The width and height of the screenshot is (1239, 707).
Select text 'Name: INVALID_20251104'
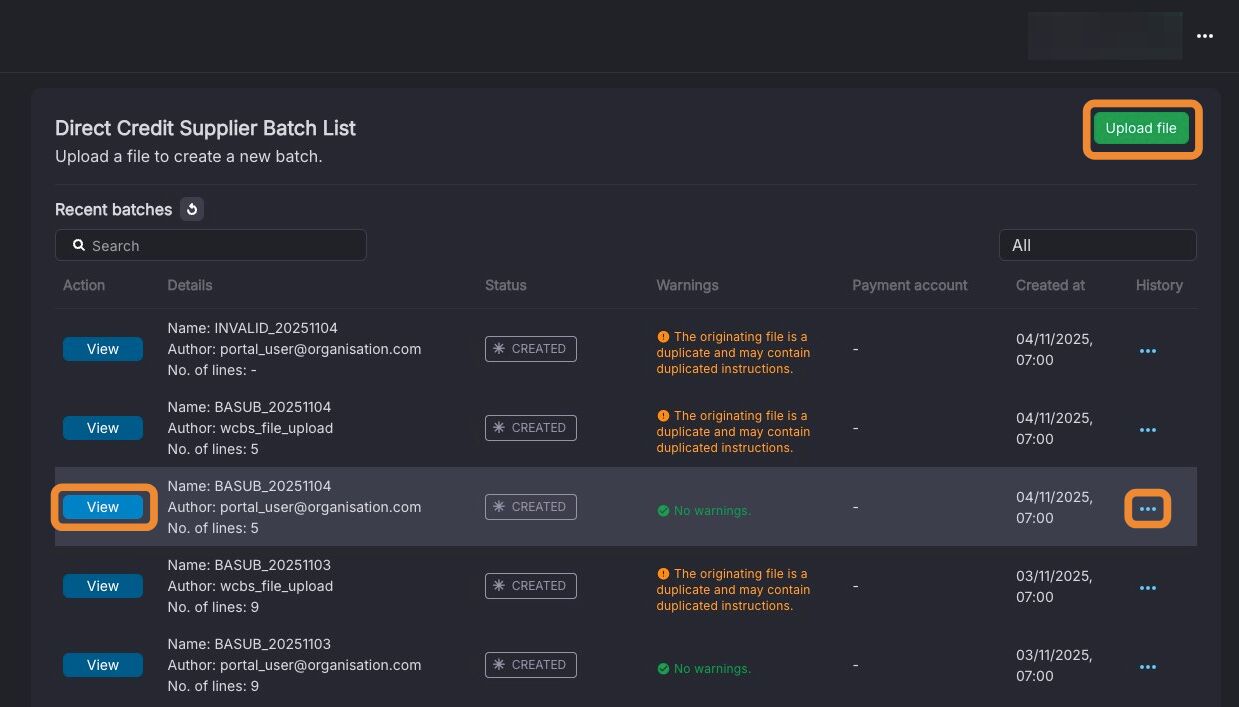point(253,328)
